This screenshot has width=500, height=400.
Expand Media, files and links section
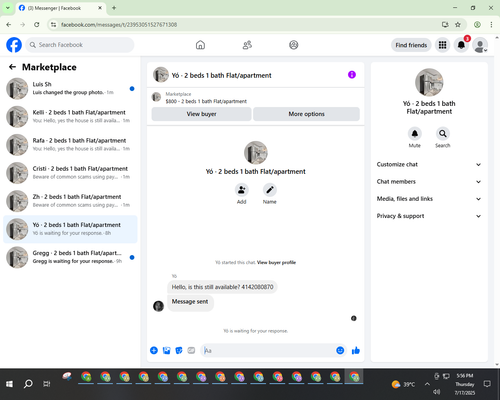point(429,199)
